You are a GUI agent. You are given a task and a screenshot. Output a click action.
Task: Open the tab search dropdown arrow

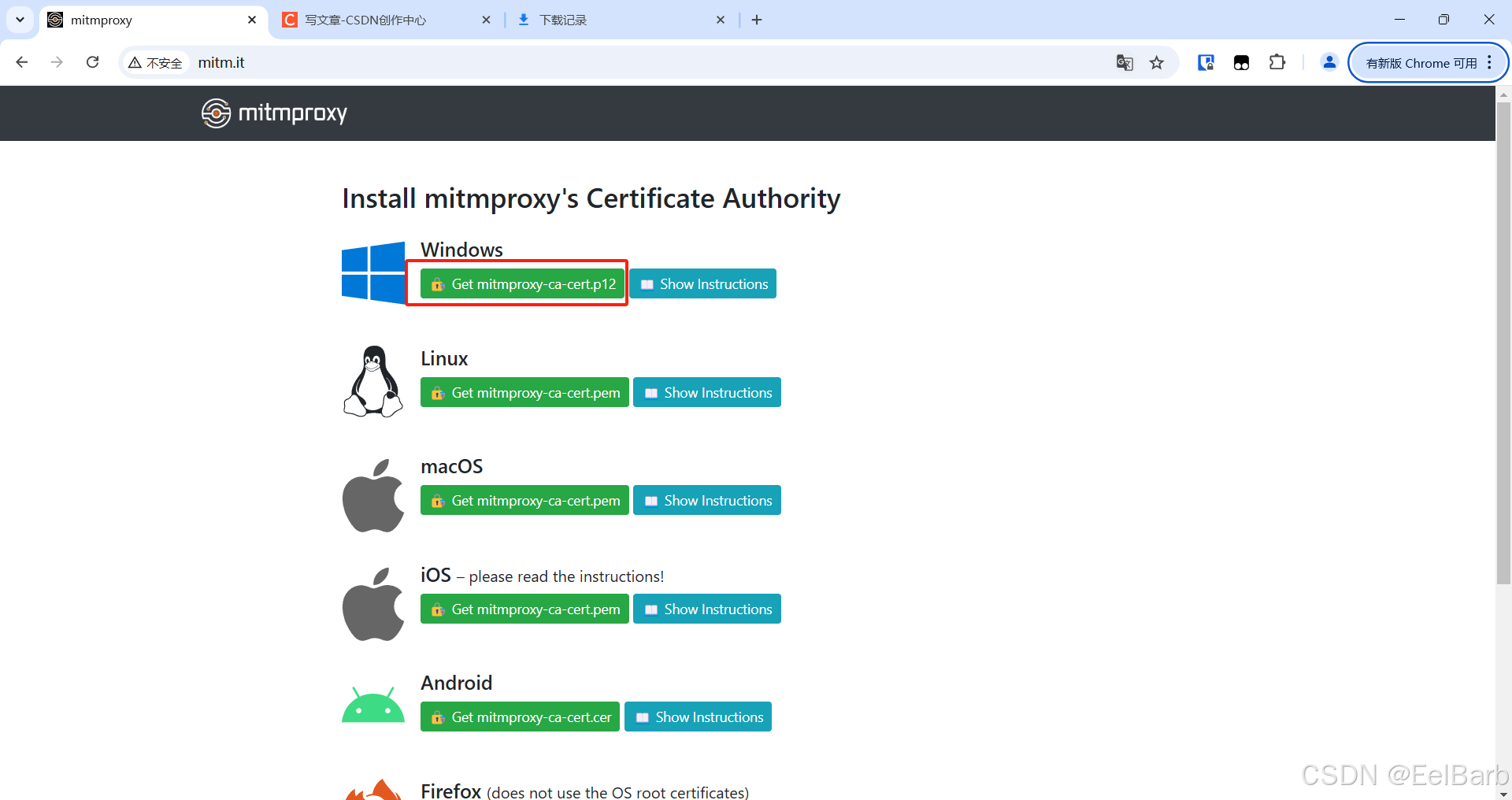pos(20,20)
